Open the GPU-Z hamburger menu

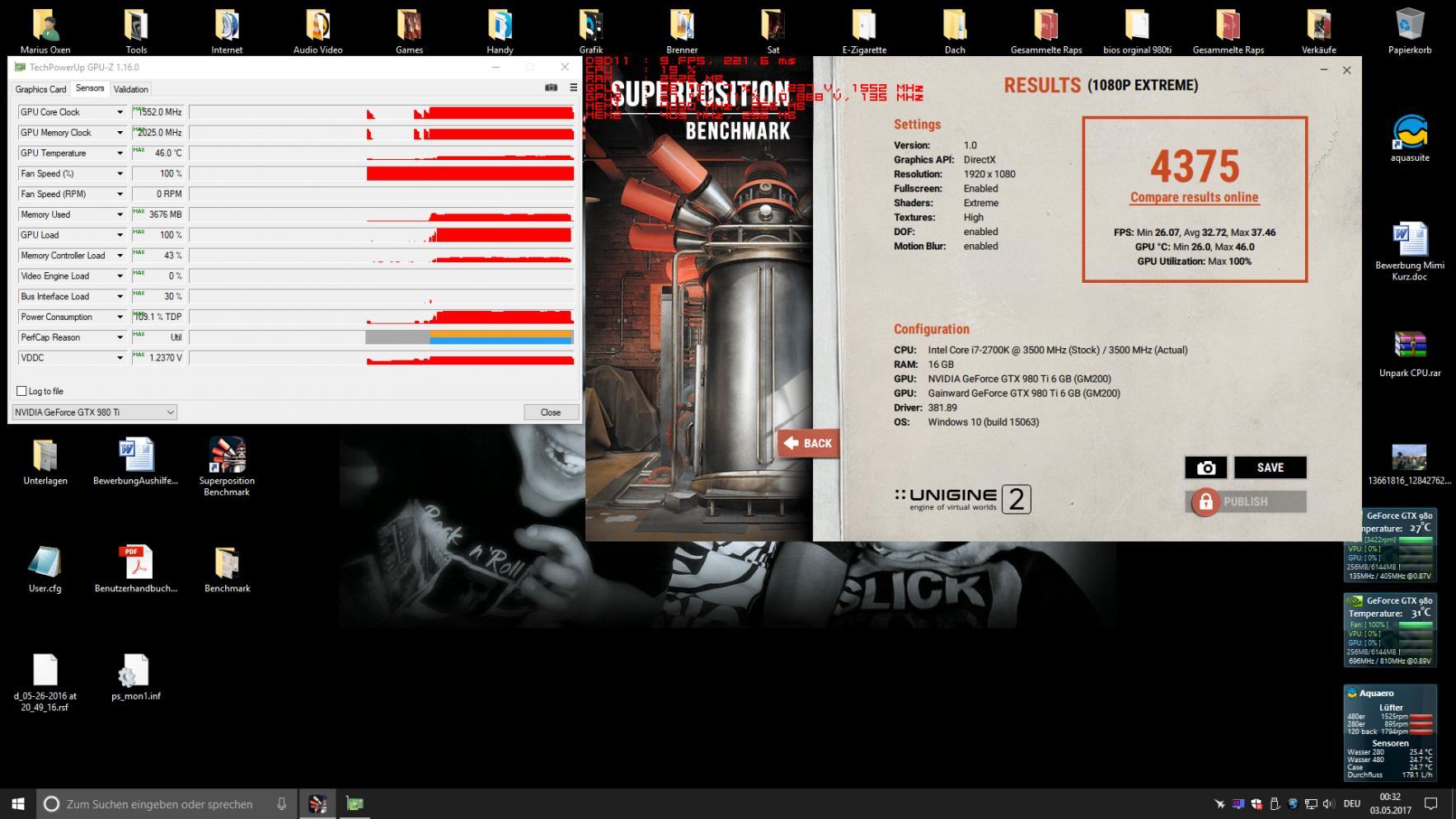pyautogui.click(x=573, y=87)
